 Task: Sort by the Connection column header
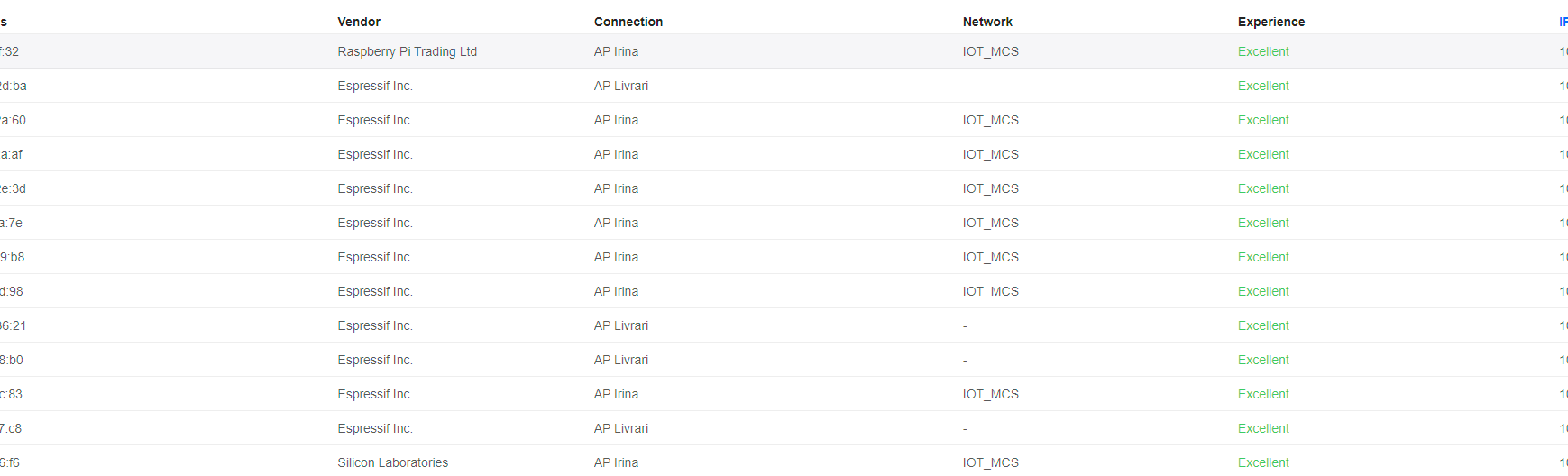point(628,22)
